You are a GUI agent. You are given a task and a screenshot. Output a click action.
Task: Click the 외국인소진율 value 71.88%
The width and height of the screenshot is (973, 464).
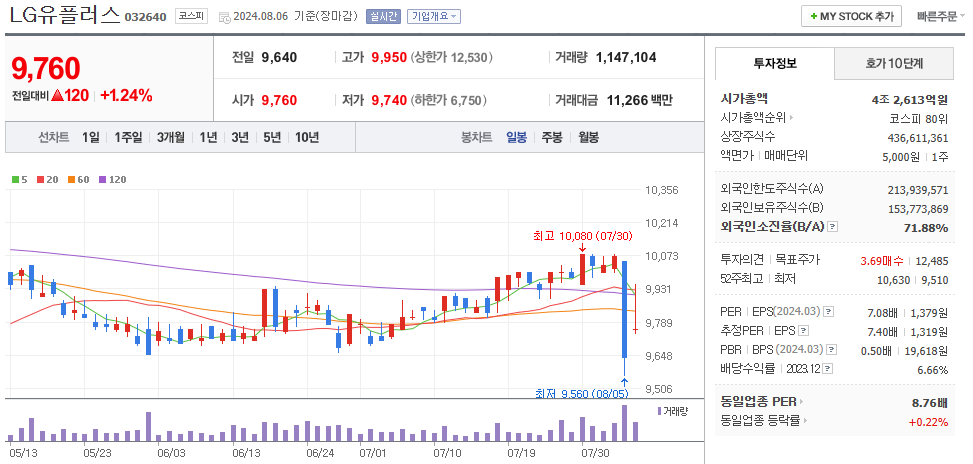(x=926, y=228)
